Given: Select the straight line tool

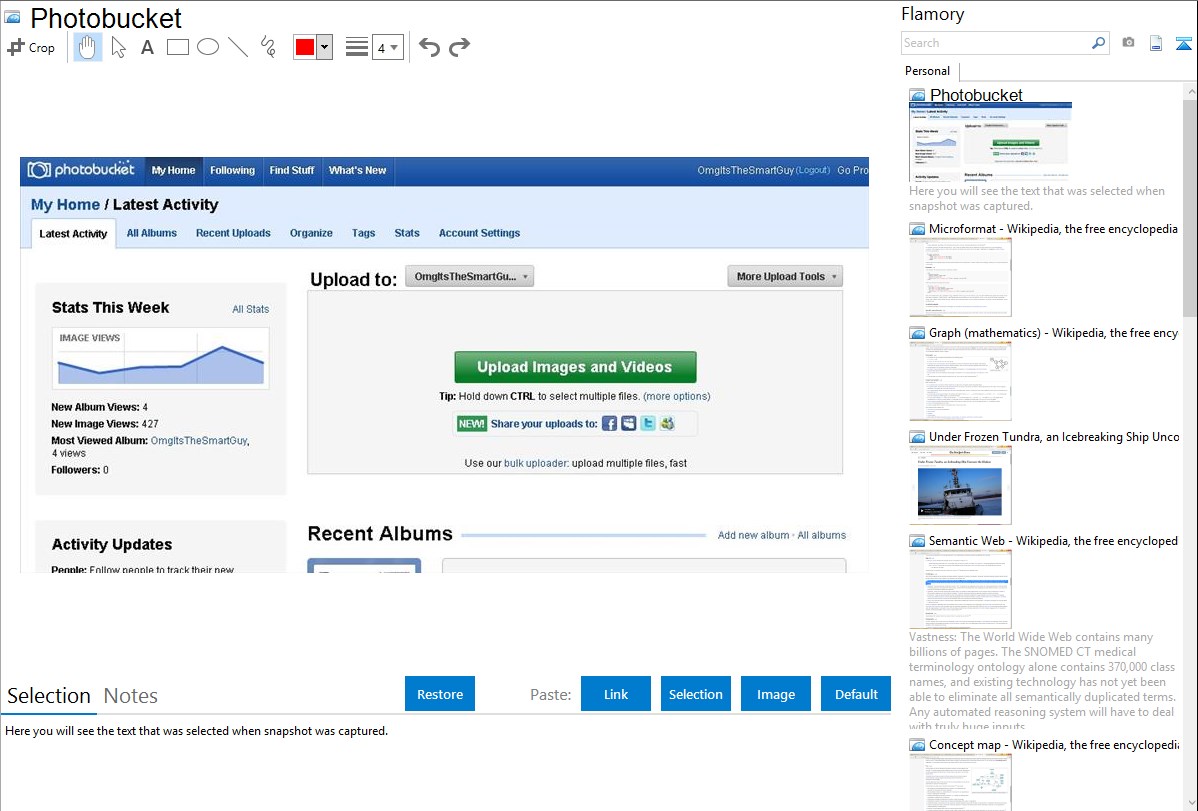Looking at the screenshot, I should [238, 47].
